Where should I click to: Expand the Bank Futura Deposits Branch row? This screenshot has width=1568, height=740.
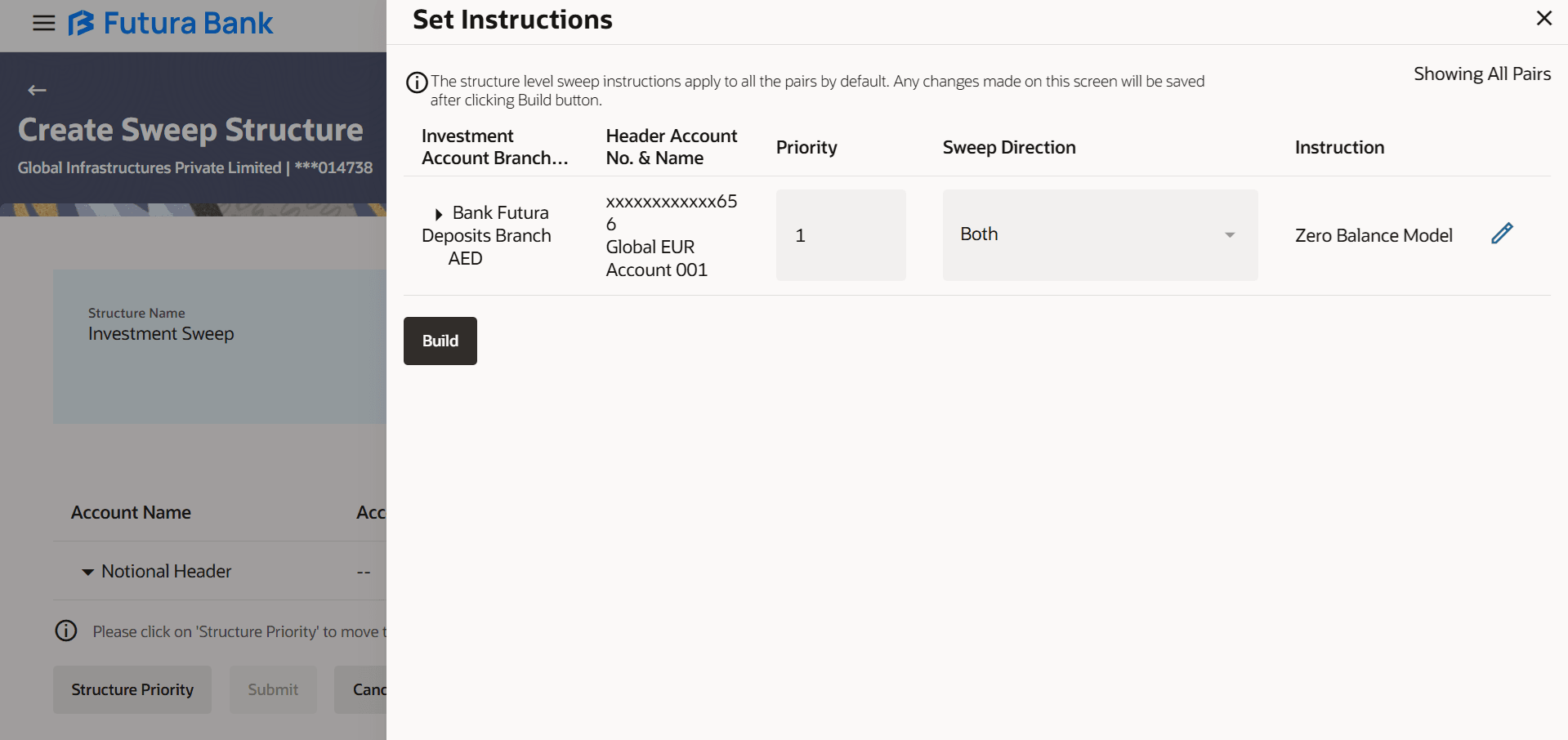439,214
